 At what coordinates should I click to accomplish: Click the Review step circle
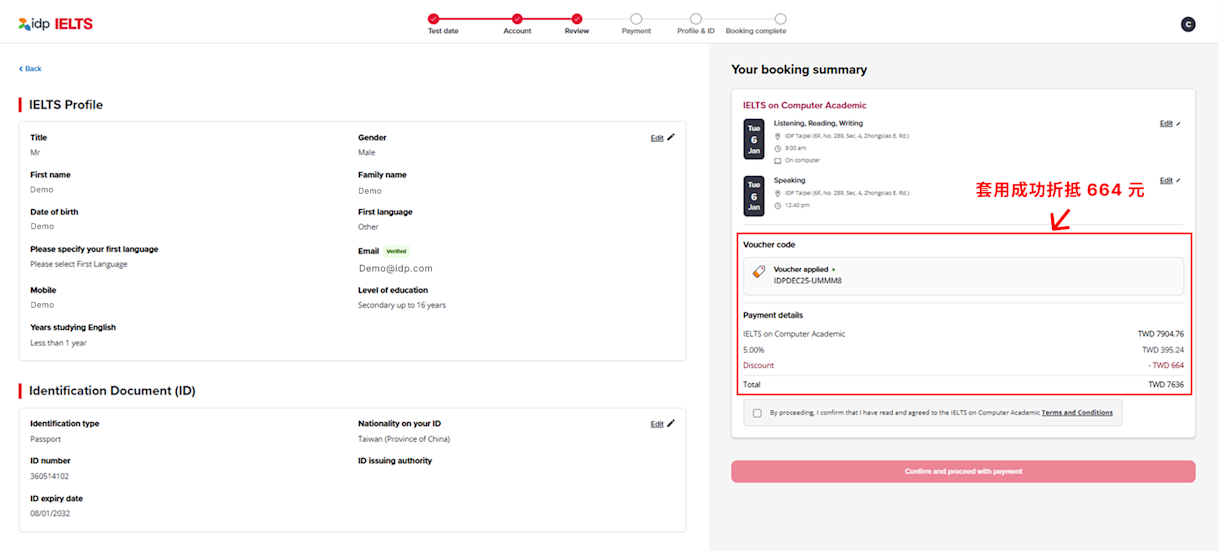[x=577, y=18]
